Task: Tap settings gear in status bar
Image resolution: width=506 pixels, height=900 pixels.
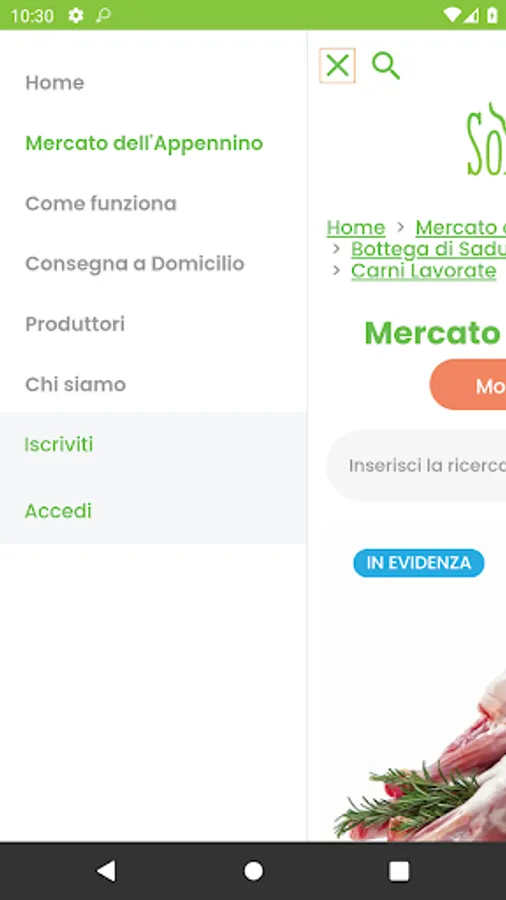Action: pyautogui.click(x=75, y=15)
